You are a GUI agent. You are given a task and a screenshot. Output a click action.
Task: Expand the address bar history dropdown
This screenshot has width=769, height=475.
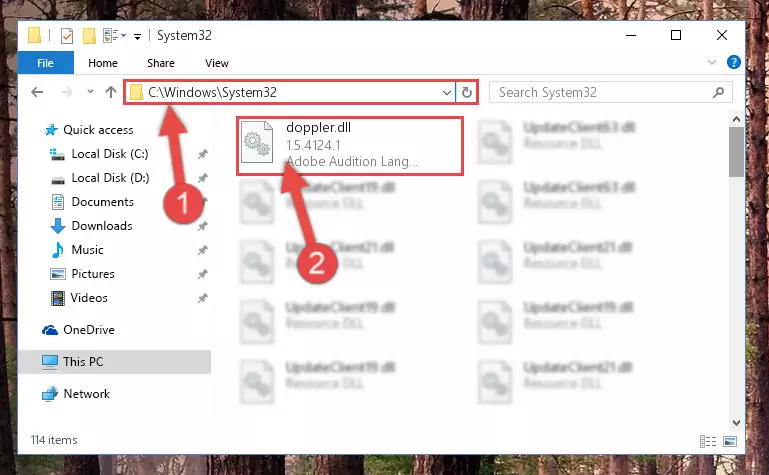click(x=447, y=93)
